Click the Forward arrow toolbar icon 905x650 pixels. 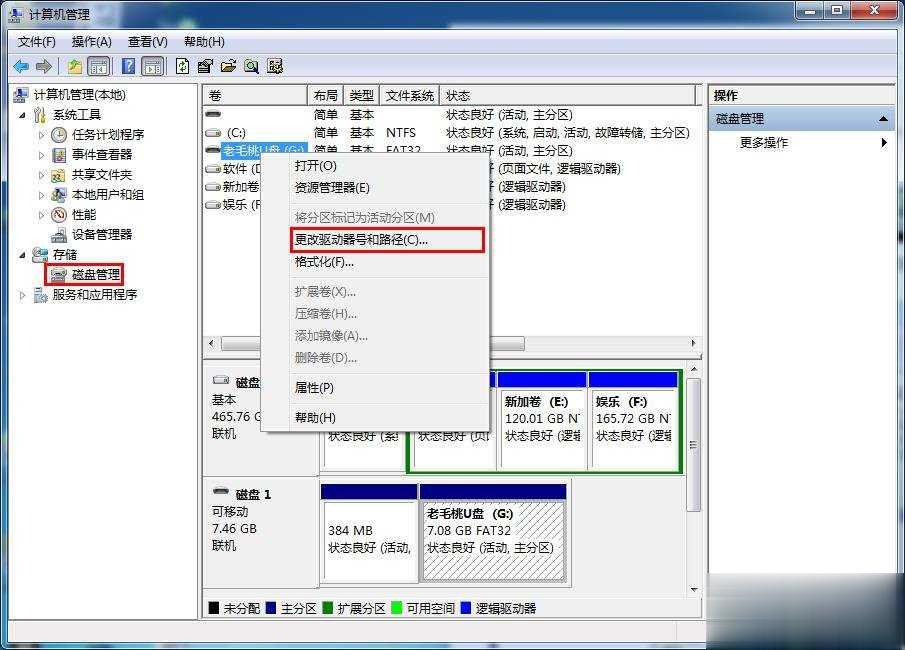click(x=44, y=66)
